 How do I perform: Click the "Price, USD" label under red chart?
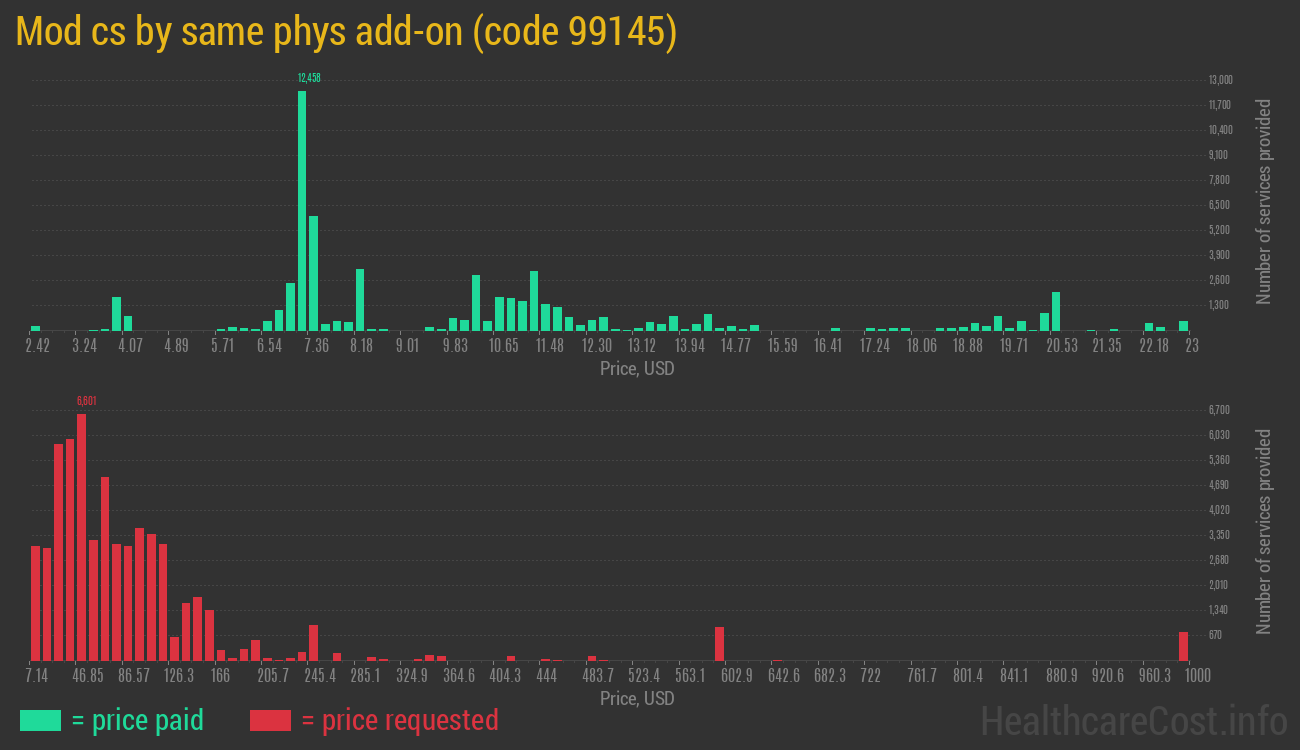click(637, 698)
